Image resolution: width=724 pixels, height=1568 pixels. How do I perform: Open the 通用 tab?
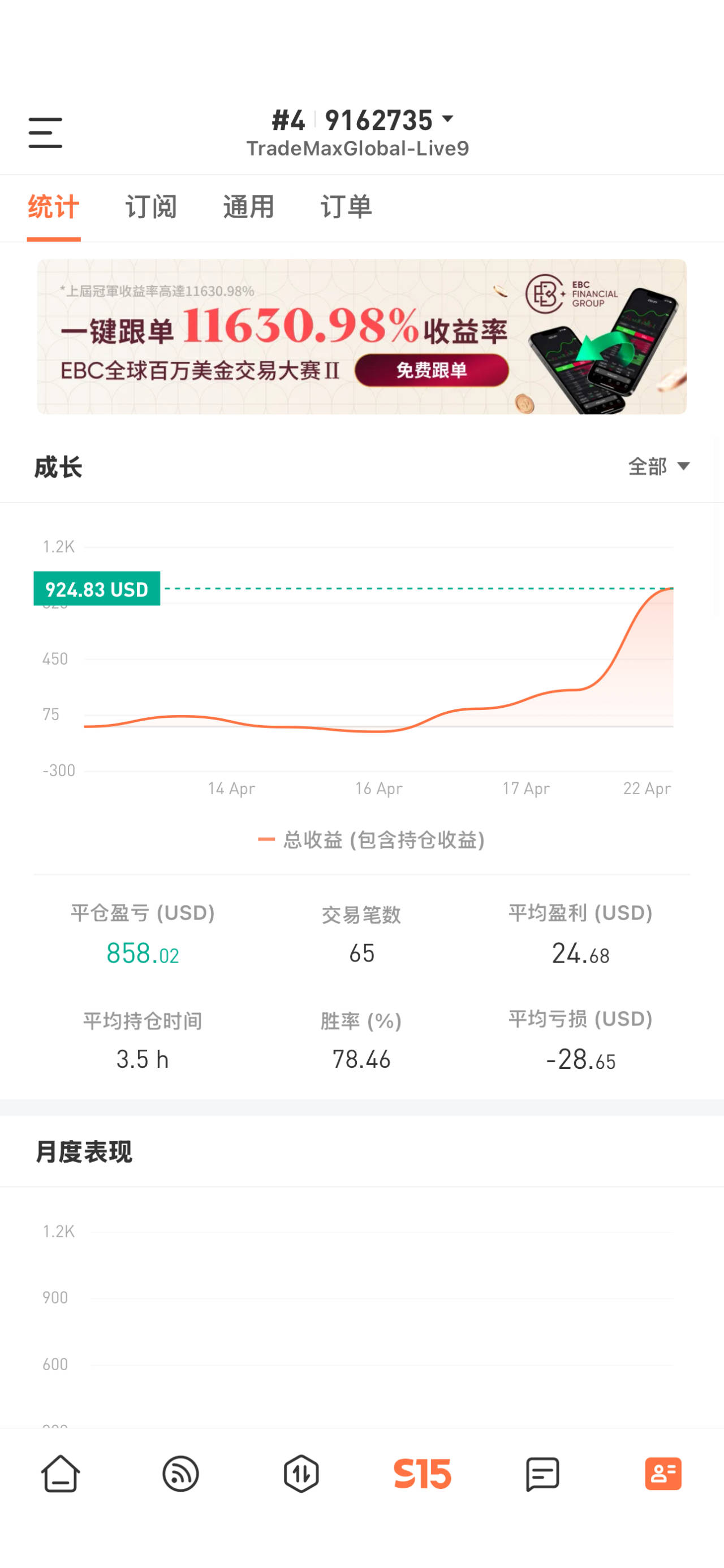[x=248, y=207]
